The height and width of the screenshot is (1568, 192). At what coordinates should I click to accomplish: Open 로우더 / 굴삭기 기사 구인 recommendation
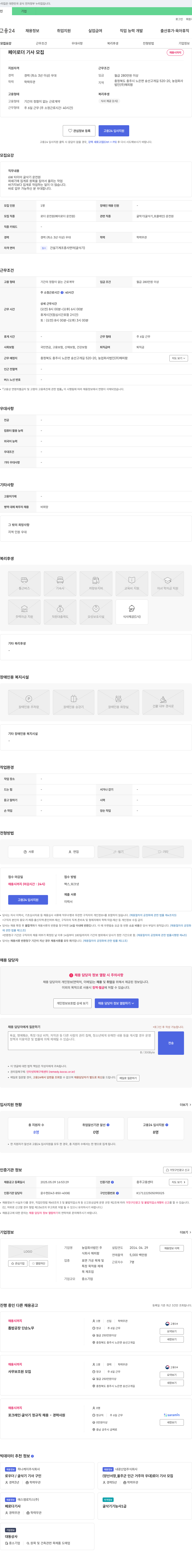tap(23, 1476)
